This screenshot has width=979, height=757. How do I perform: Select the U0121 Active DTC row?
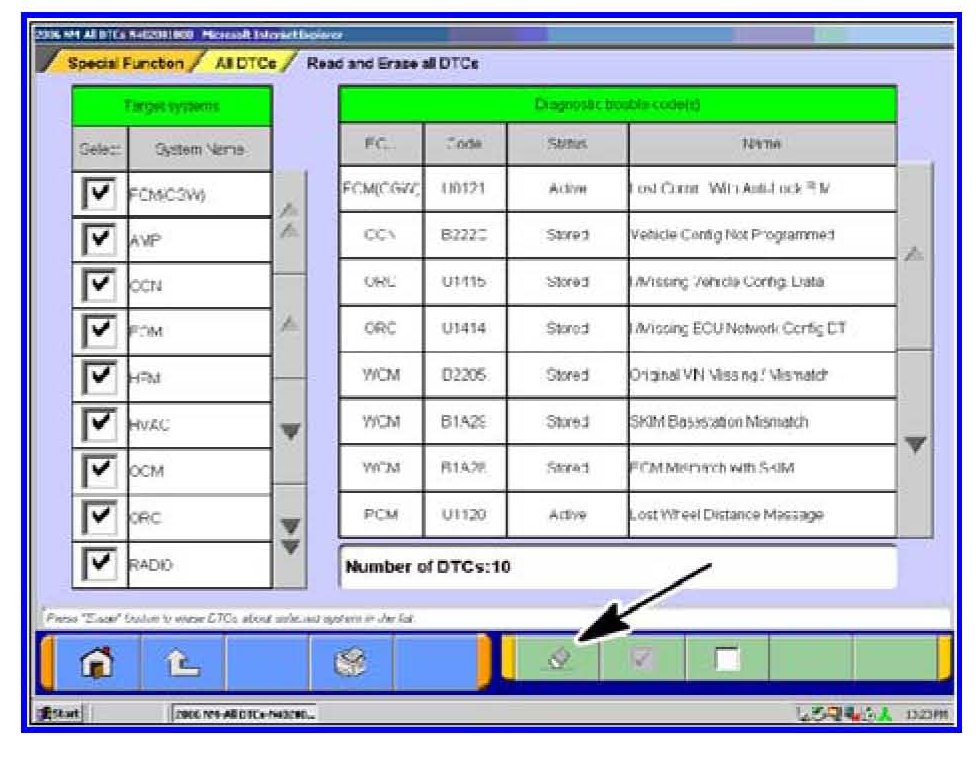pyautogui.click(x=617, y=189)
